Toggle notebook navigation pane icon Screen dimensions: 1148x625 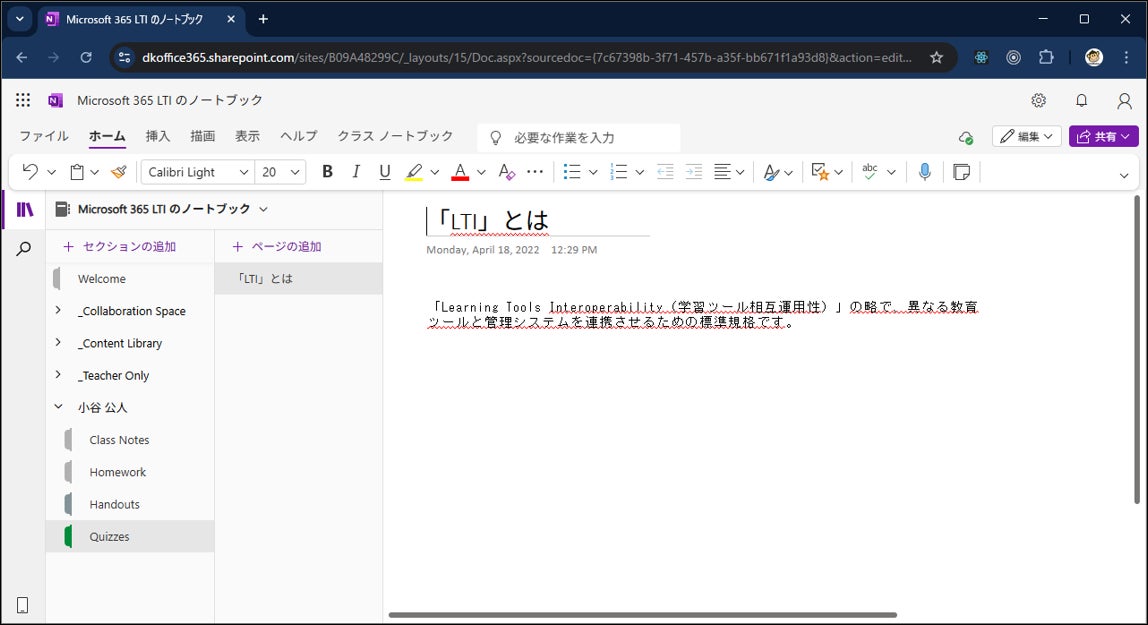point(24,209)
